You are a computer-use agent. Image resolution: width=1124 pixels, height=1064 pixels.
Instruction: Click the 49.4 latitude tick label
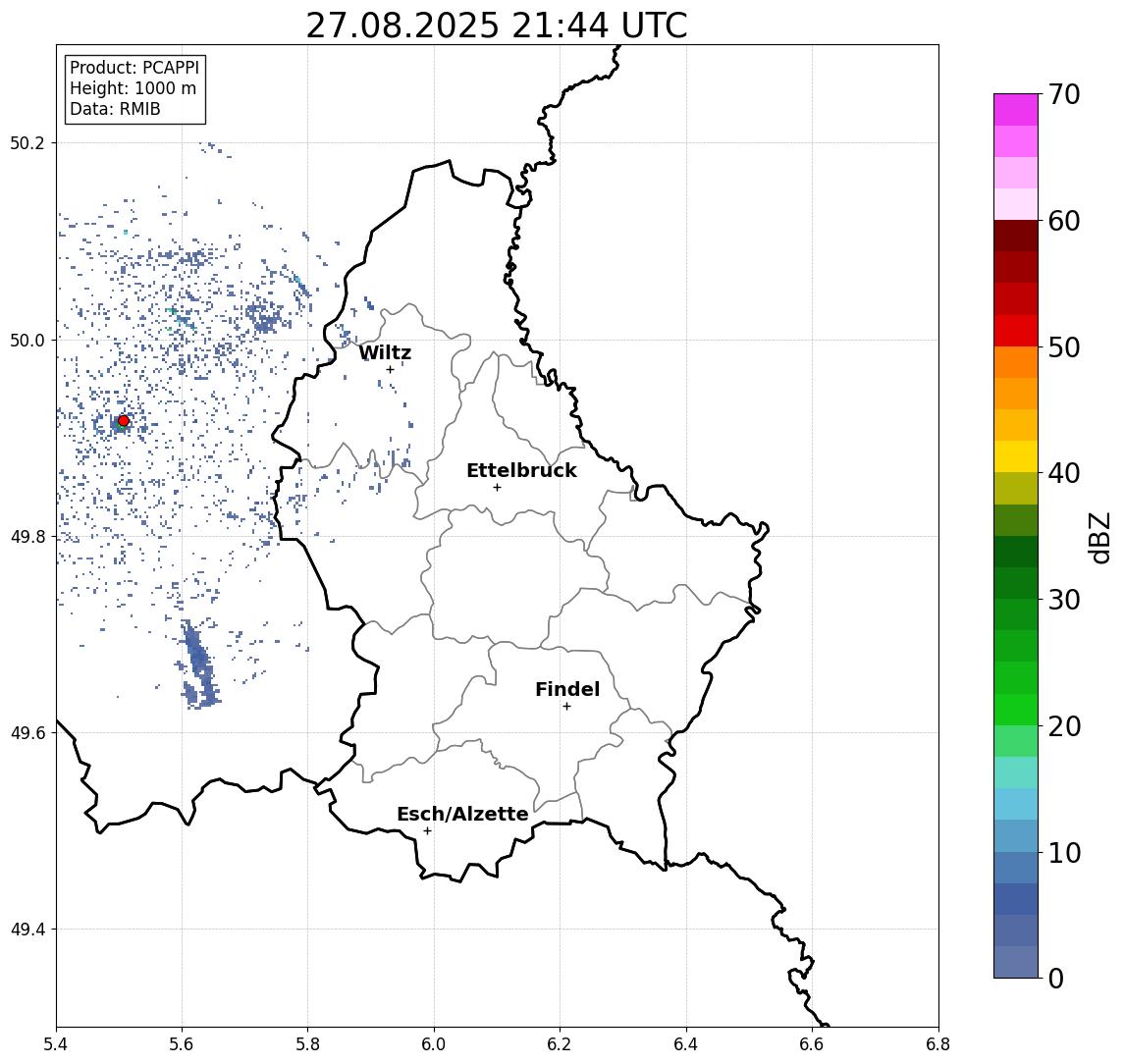(27, 930)
